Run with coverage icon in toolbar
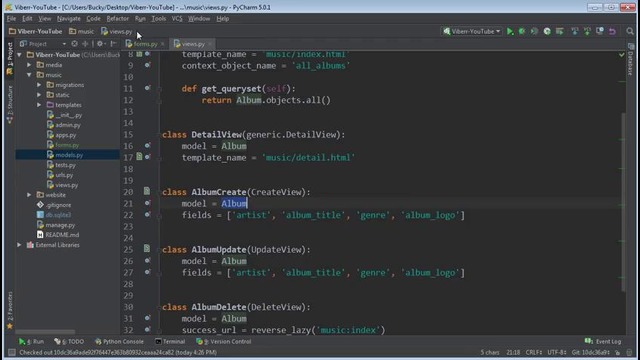The width and height of the screenshot is (640, 360). (x=534, y=31)
